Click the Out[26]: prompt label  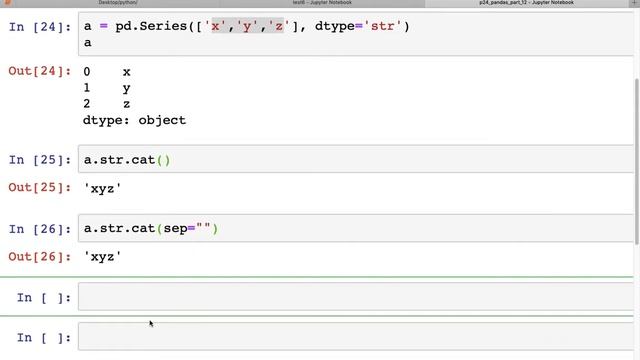point(40,257)
